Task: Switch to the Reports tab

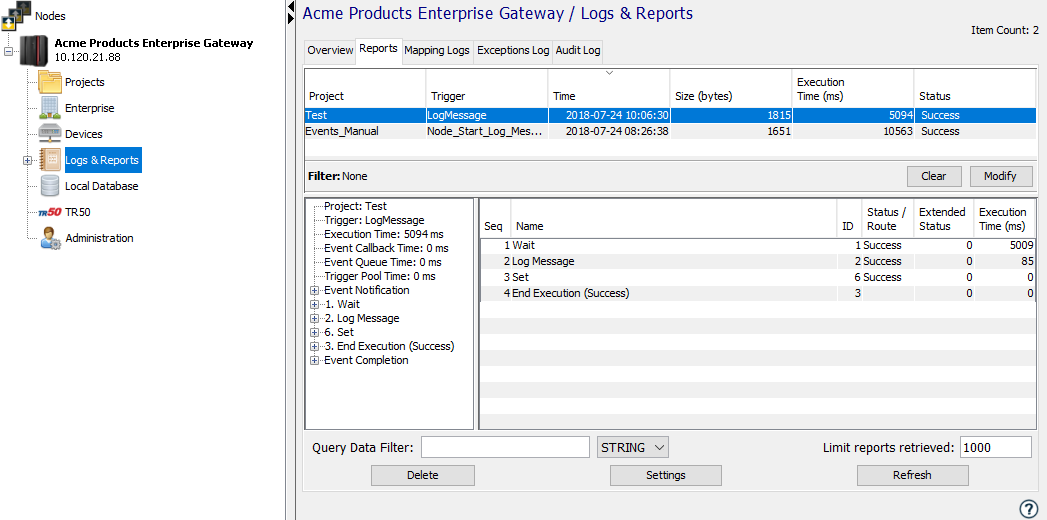Action: (379, 49)
